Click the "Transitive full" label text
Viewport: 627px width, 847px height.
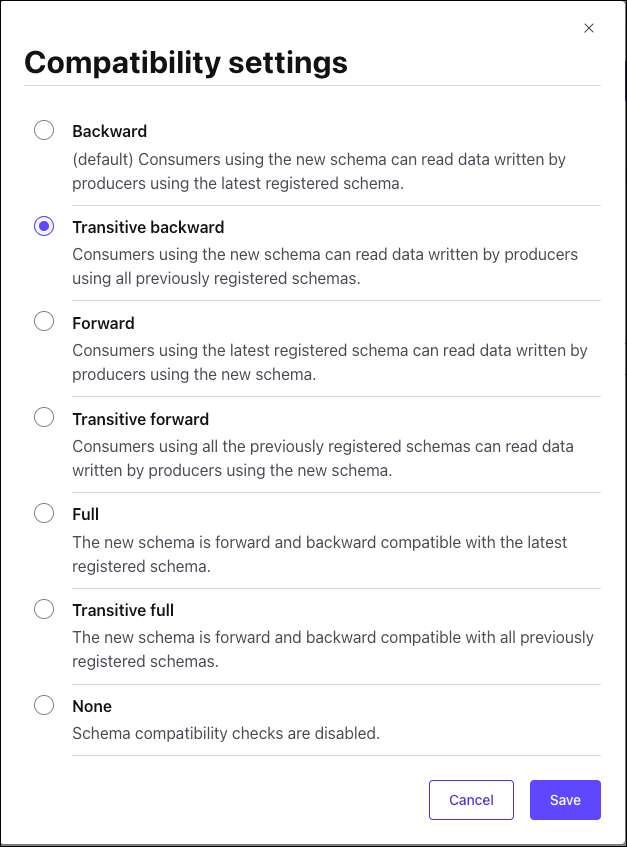click(123, 610)
